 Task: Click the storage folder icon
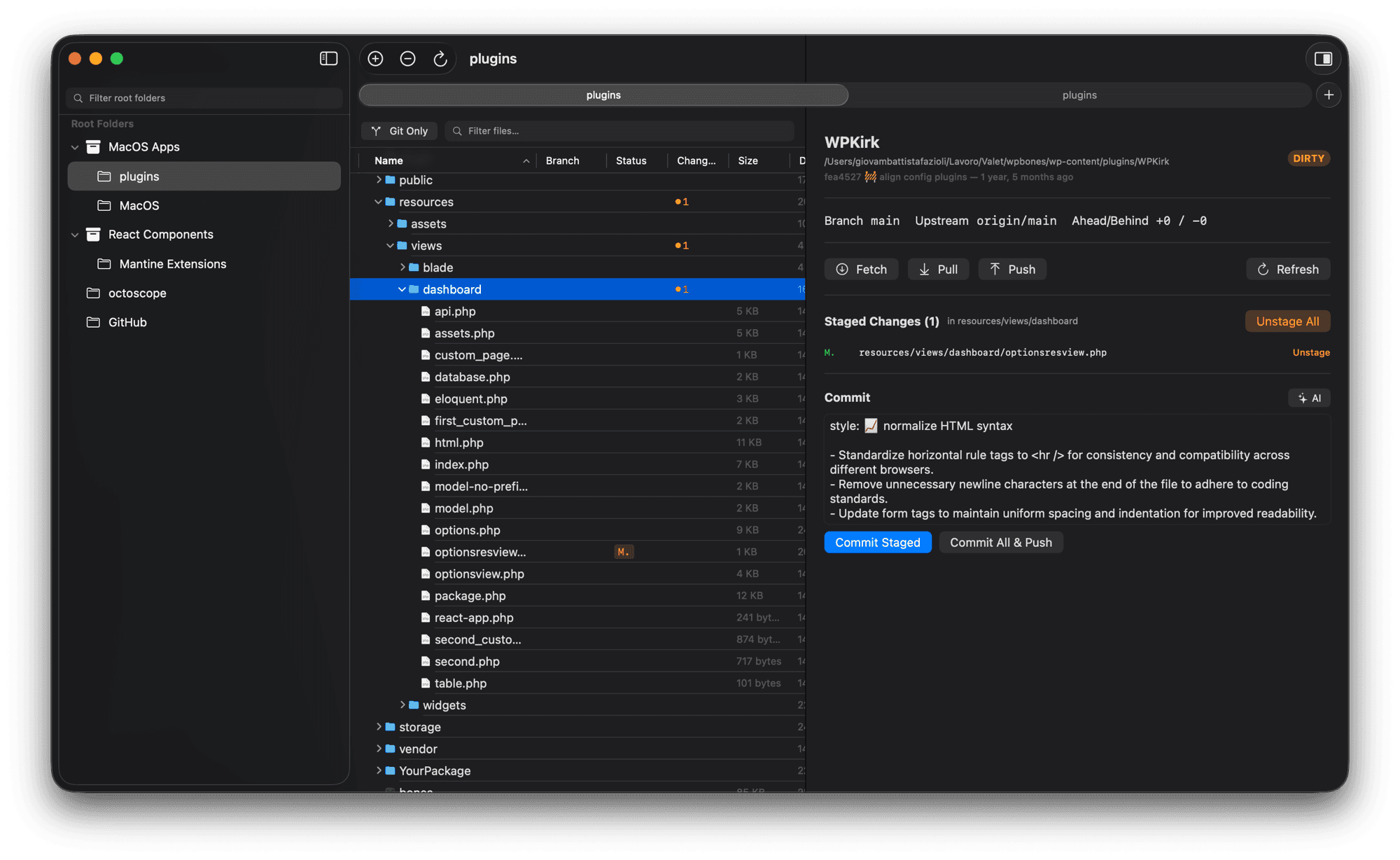(x=391, y=727)
